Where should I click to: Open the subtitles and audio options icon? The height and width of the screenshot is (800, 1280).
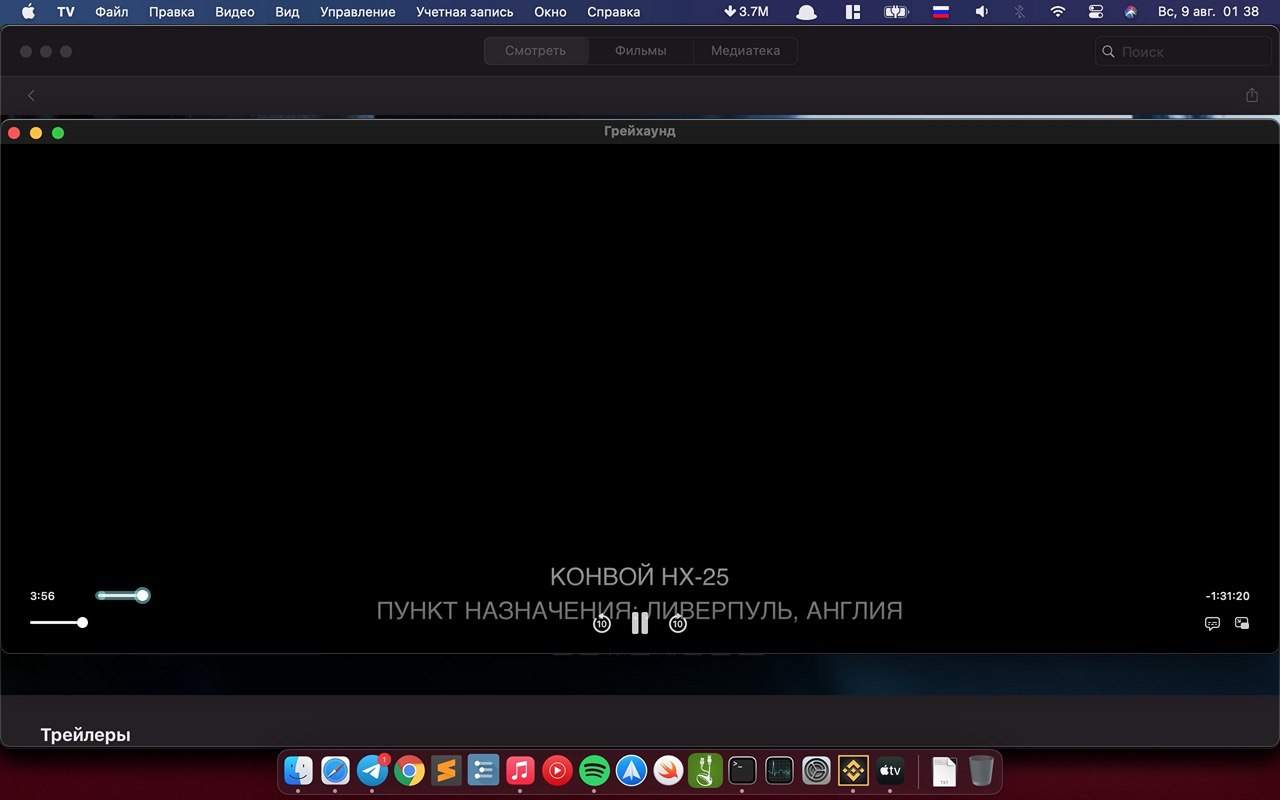pyautogui.click(x=1212, y=623)
